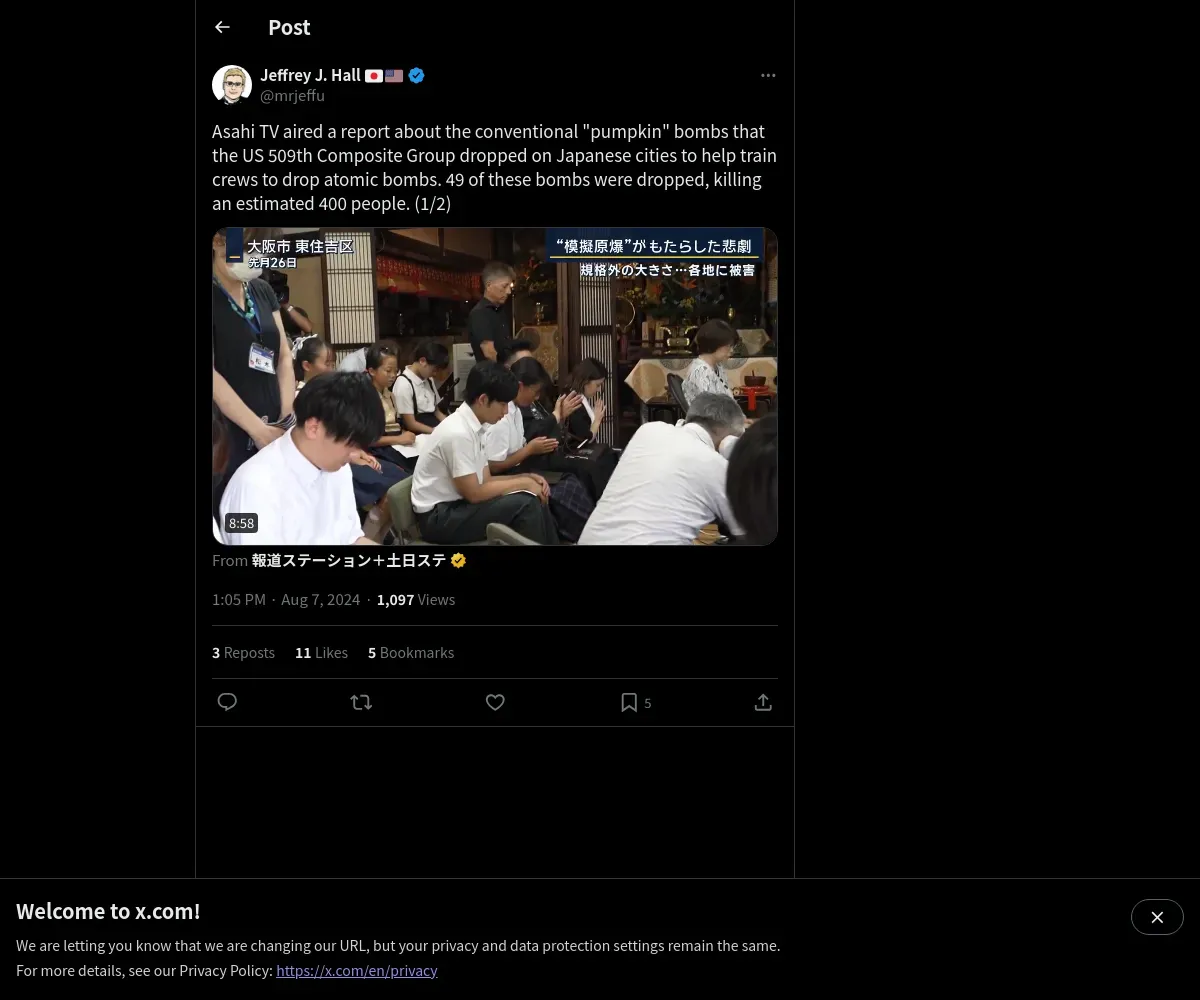Click the Welcome to x.com! heading
The height and width of the screenshot is (1000, 1200).
tap(108, 911)
